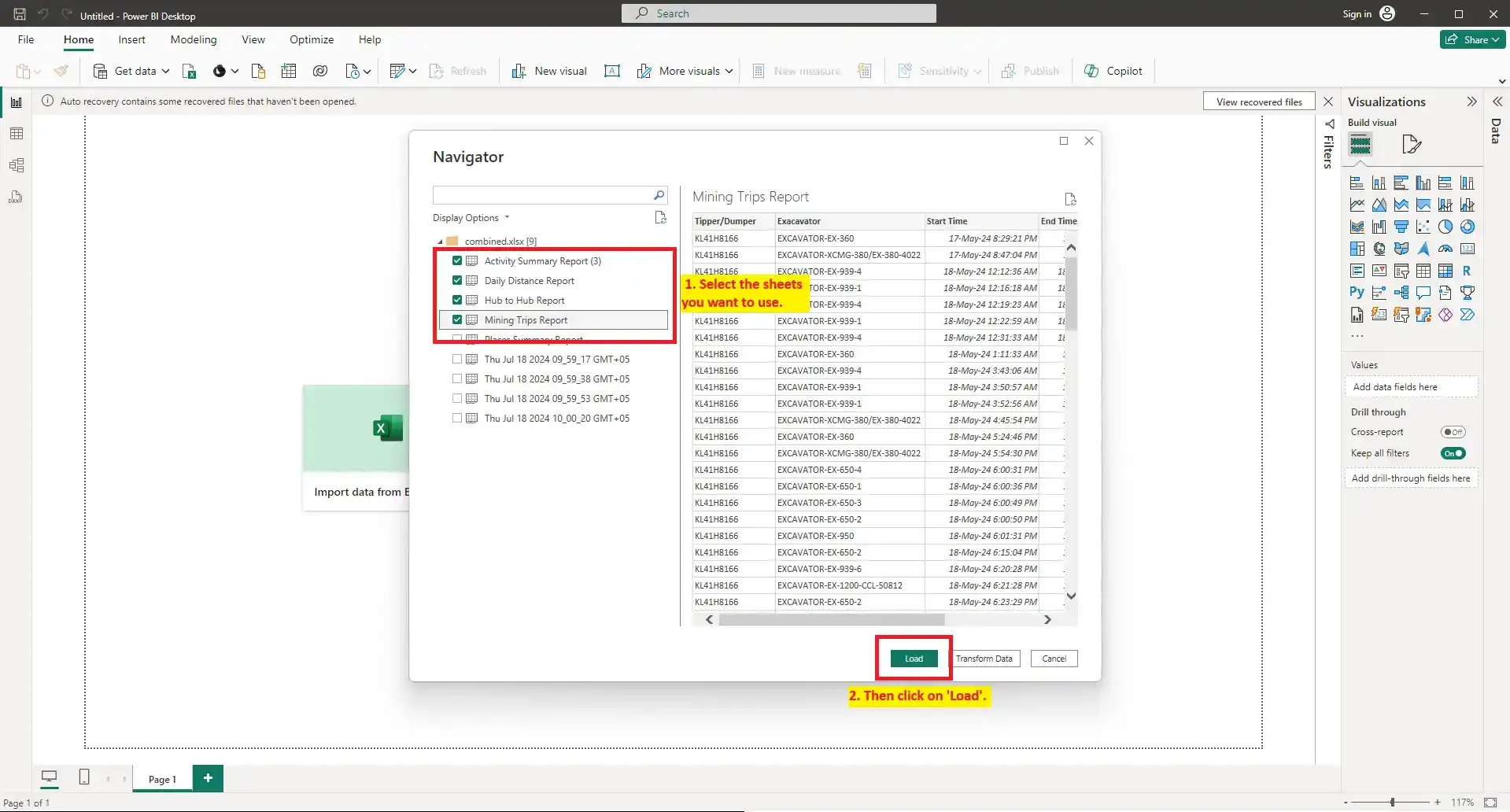This screenshot has height=812, width=1510.
Task: Select the donut chart visual
Action: tap(1467, 226)
